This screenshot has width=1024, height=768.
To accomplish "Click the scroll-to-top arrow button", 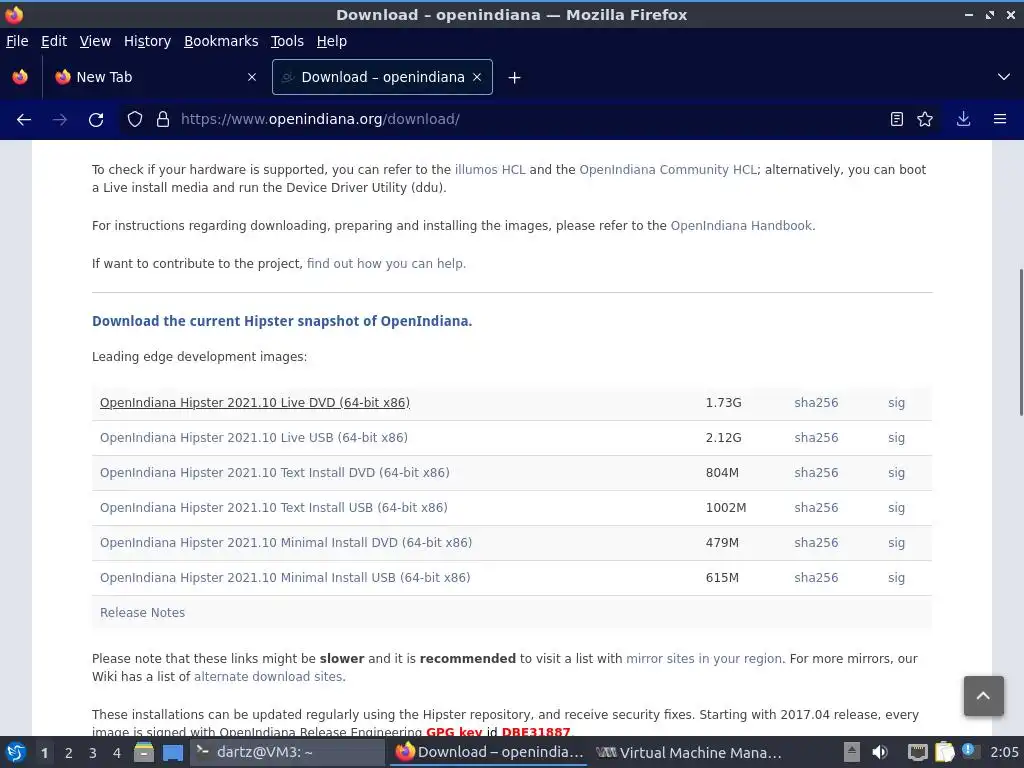I will (984, 696).
